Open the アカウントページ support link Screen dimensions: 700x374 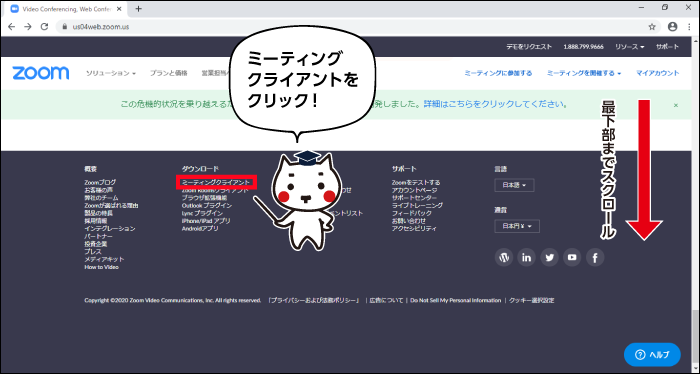coord(415,190)
